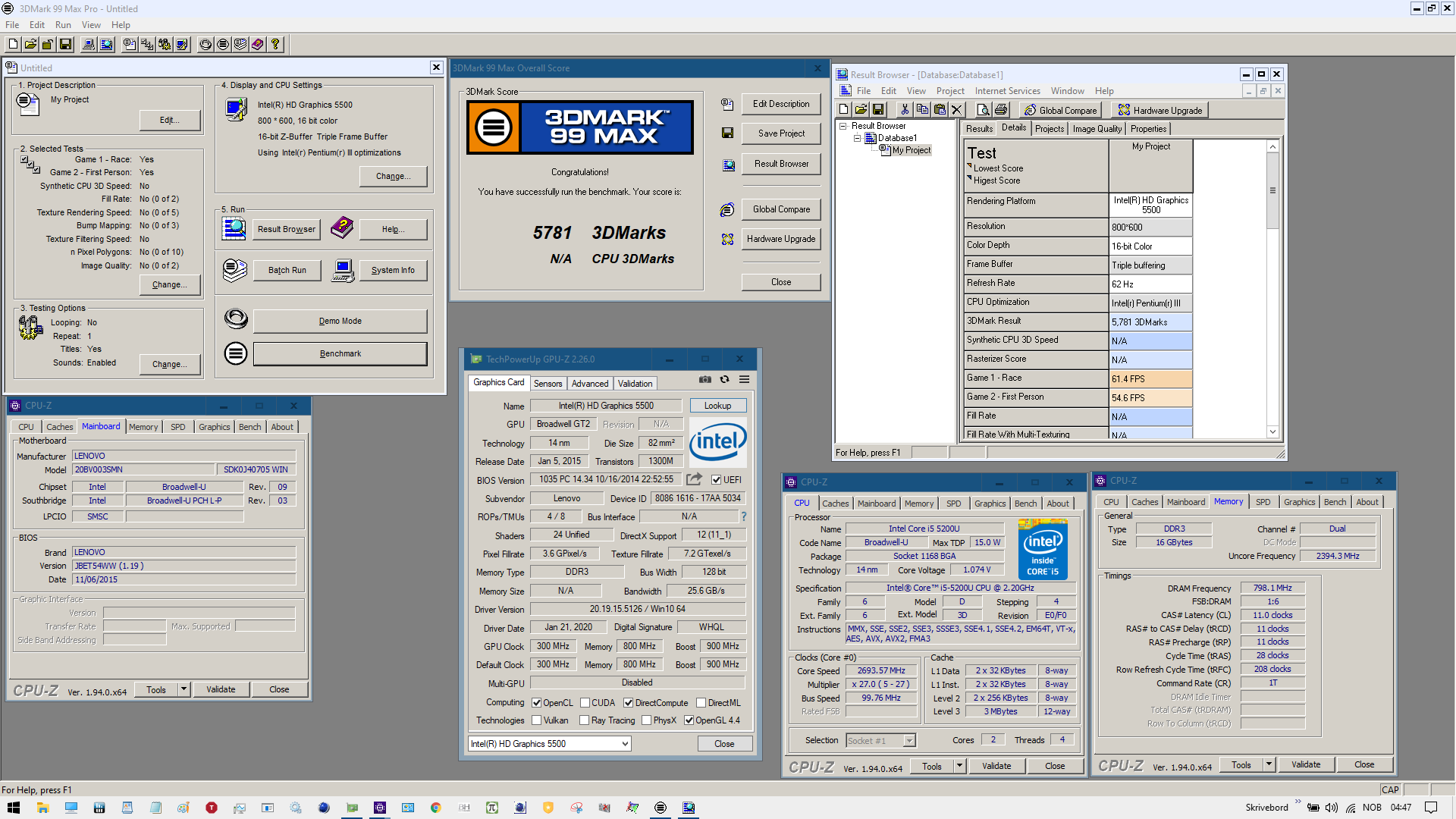Click the Windows Start button
1456x819 pixels.
(14, 808)
